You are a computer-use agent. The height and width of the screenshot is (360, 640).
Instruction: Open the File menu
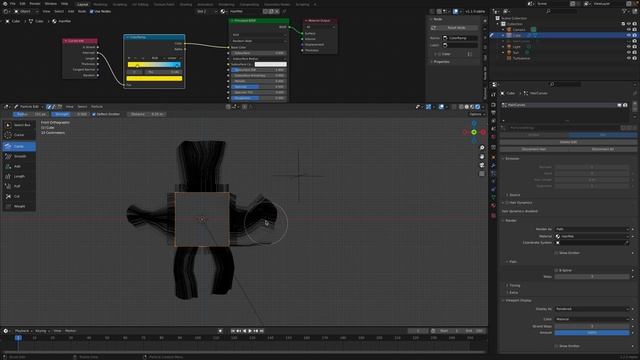13,4
